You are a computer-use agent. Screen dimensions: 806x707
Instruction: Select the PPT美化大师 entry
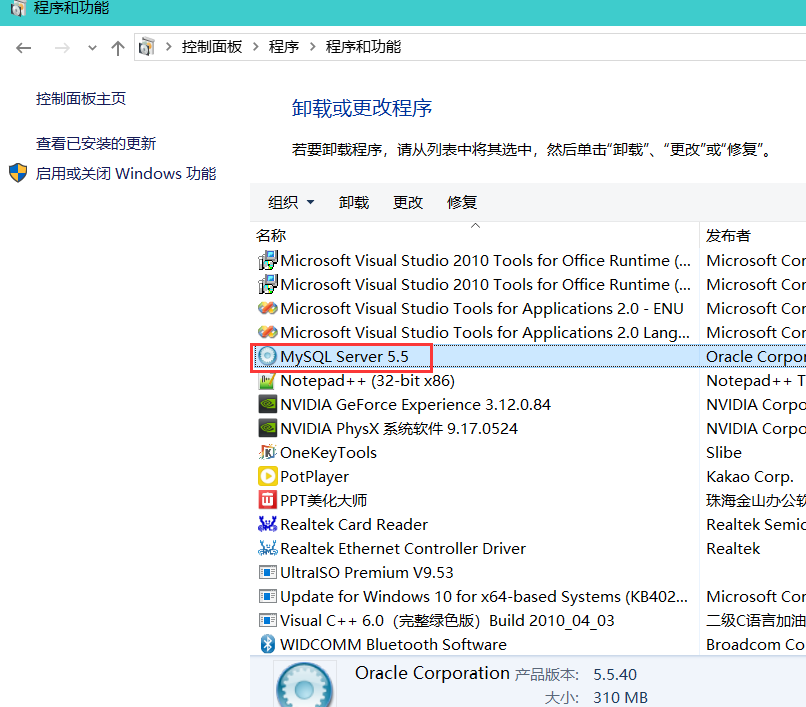click(x=324, y=500)
